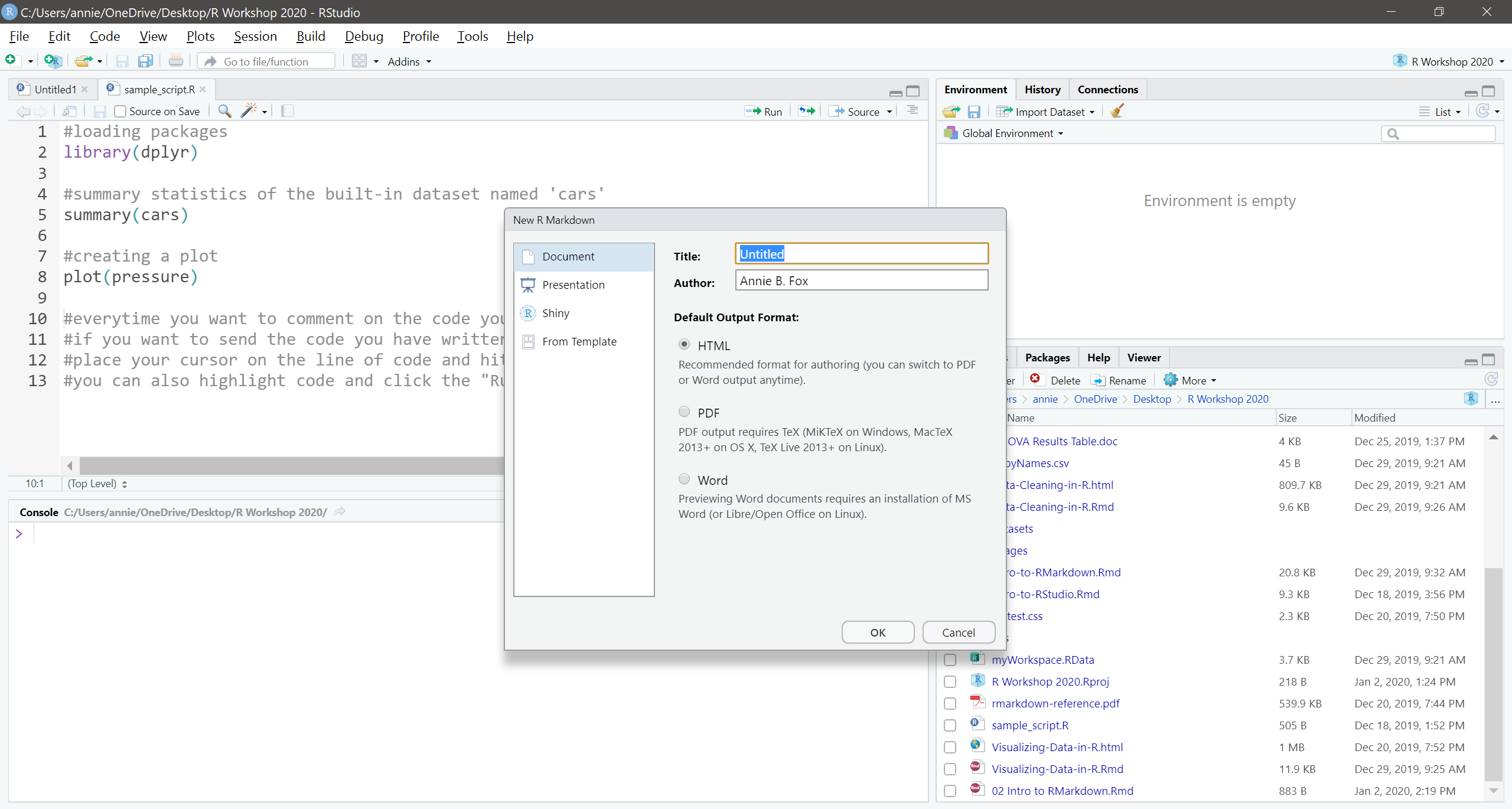This screenshot has width=1512, height=809.
Task: Click the Print current file icon
Action: point(176,61)
